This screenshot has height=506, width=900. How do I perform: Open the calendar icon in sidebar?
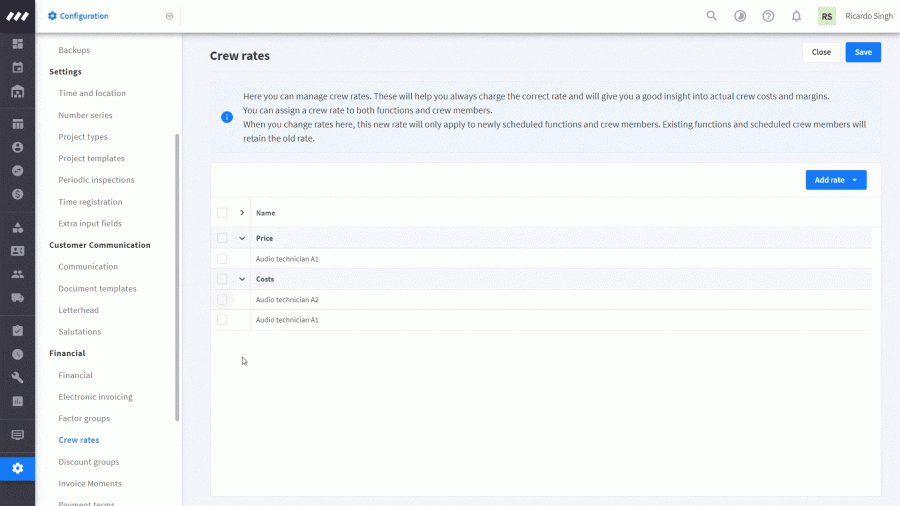coord(18,68)
